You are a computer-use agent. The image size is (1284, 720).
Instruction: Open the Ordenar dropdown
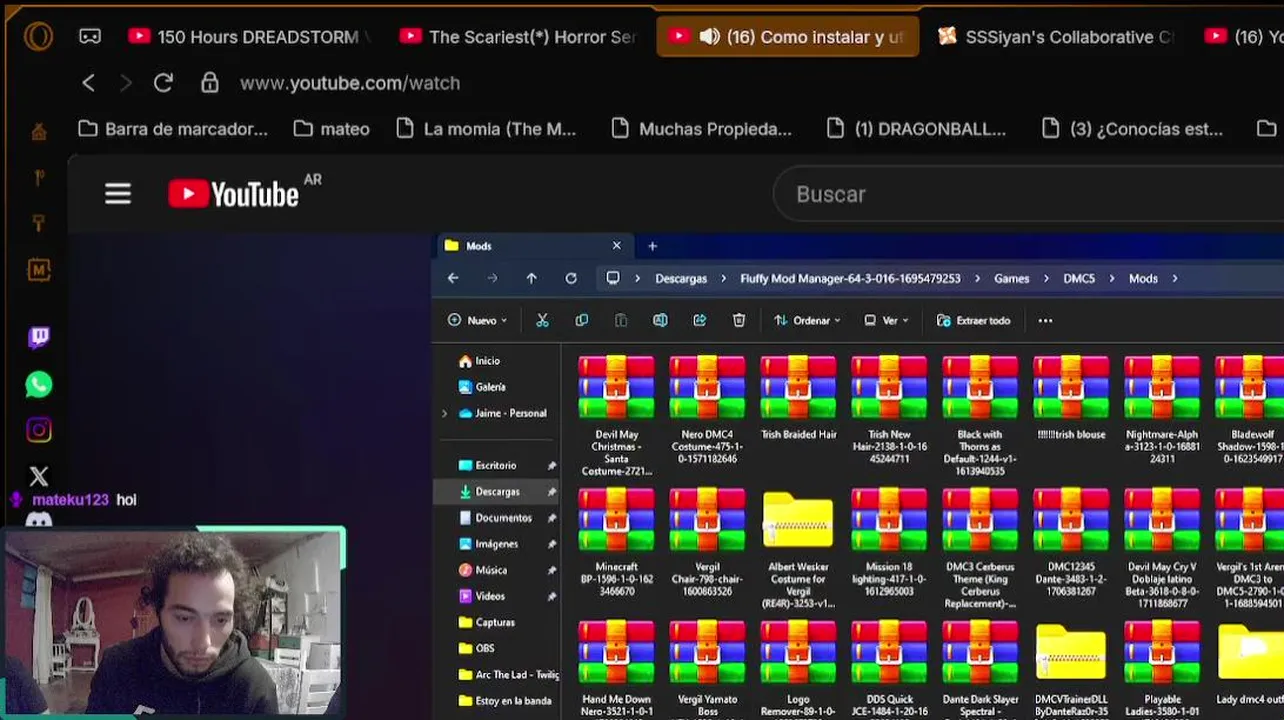(807, 320)
